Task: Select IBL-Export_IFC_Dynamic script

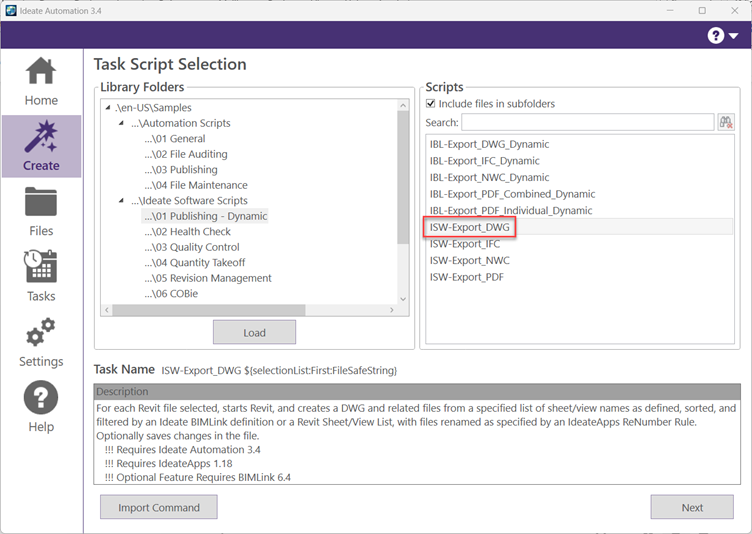Action: point(484,161)
